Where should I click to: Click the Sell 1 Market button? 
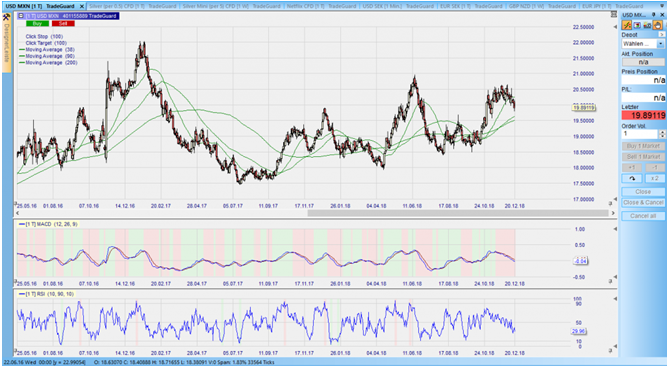643,157
